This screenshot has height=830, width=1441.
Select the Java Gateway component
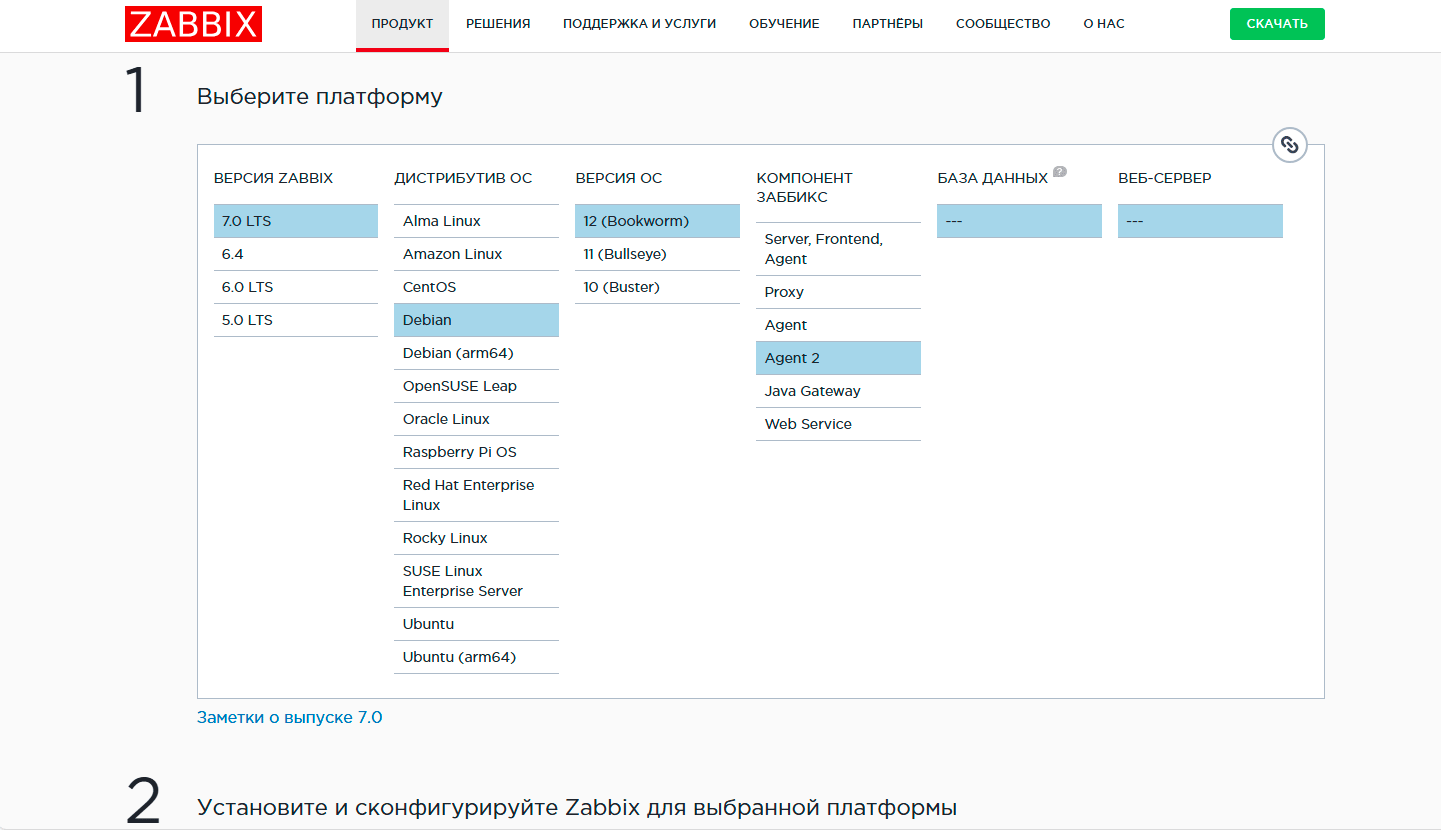tap(838, 391)
